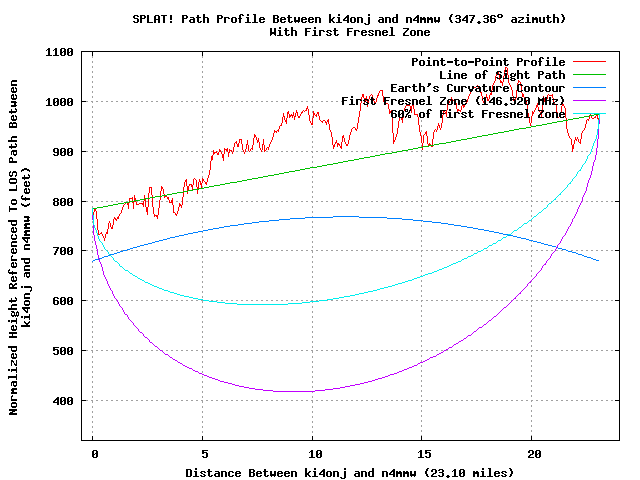
Task: Click the x-axis tick label 5
Action: pyautogui.click(x=204, y=454)
